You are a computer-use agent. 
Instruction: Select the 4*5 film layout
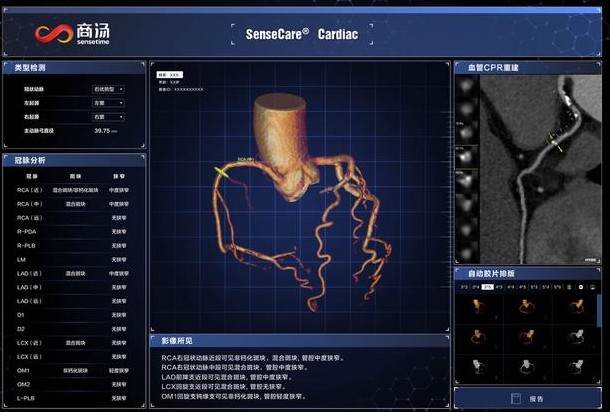[x=522, y=287]
